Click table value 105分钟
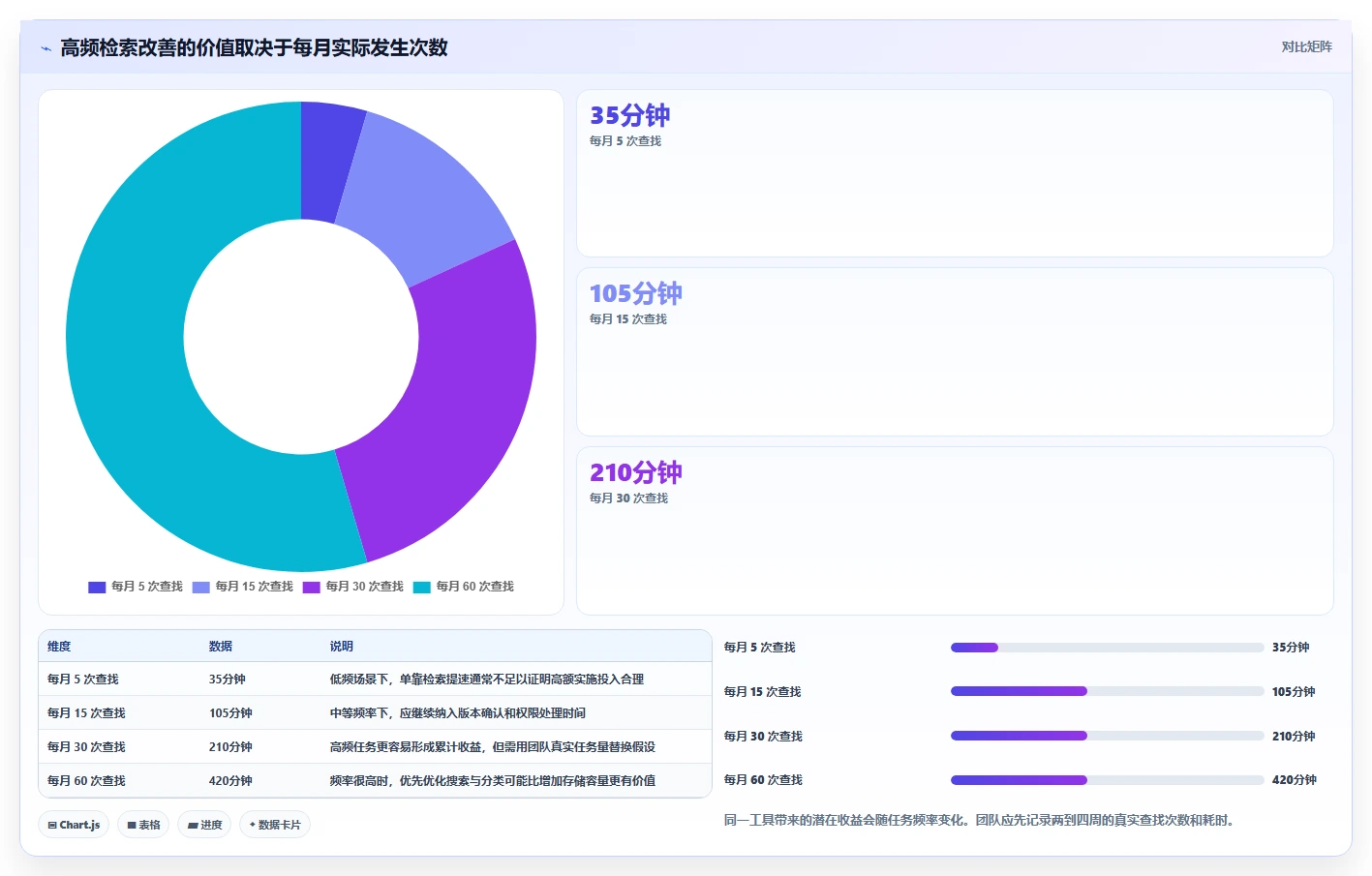 (x=230, y=713)
